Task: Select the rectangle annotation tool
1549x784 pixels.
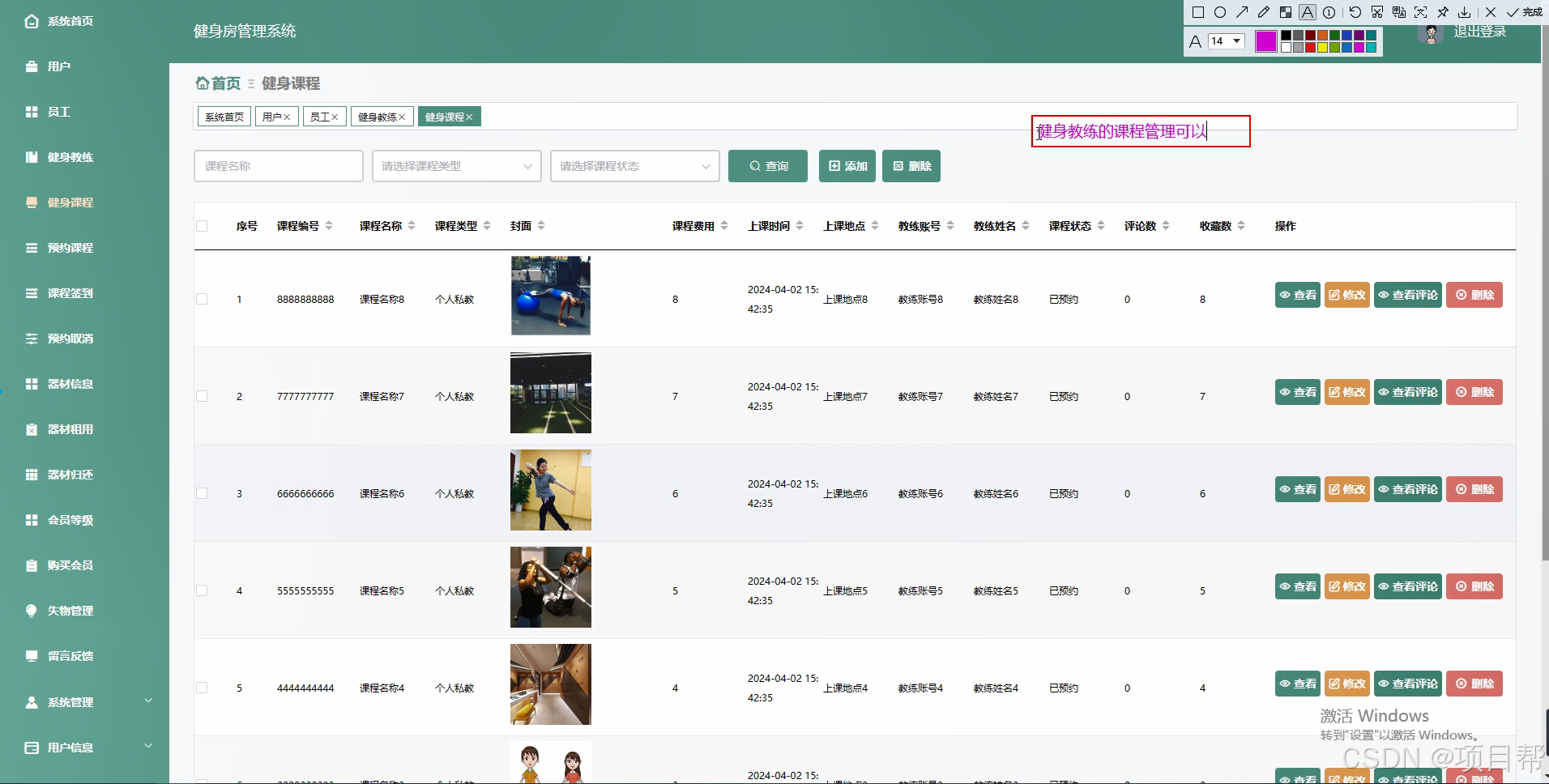Action: 1198,12
